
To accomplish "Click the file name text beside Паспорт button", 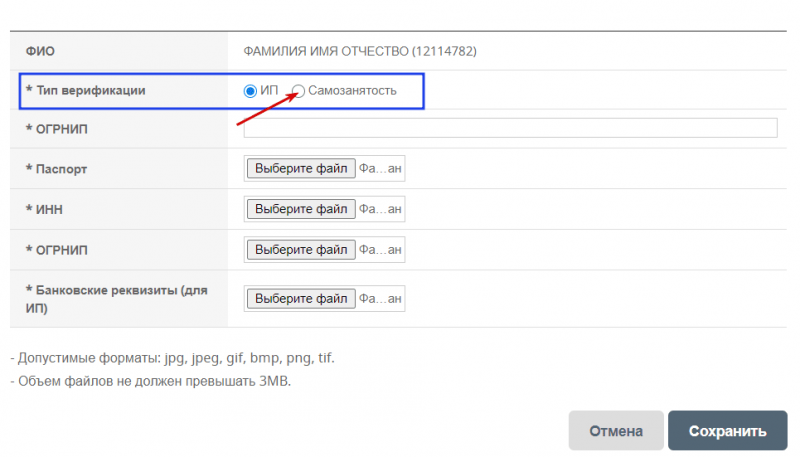I will [x=380, y=169].
